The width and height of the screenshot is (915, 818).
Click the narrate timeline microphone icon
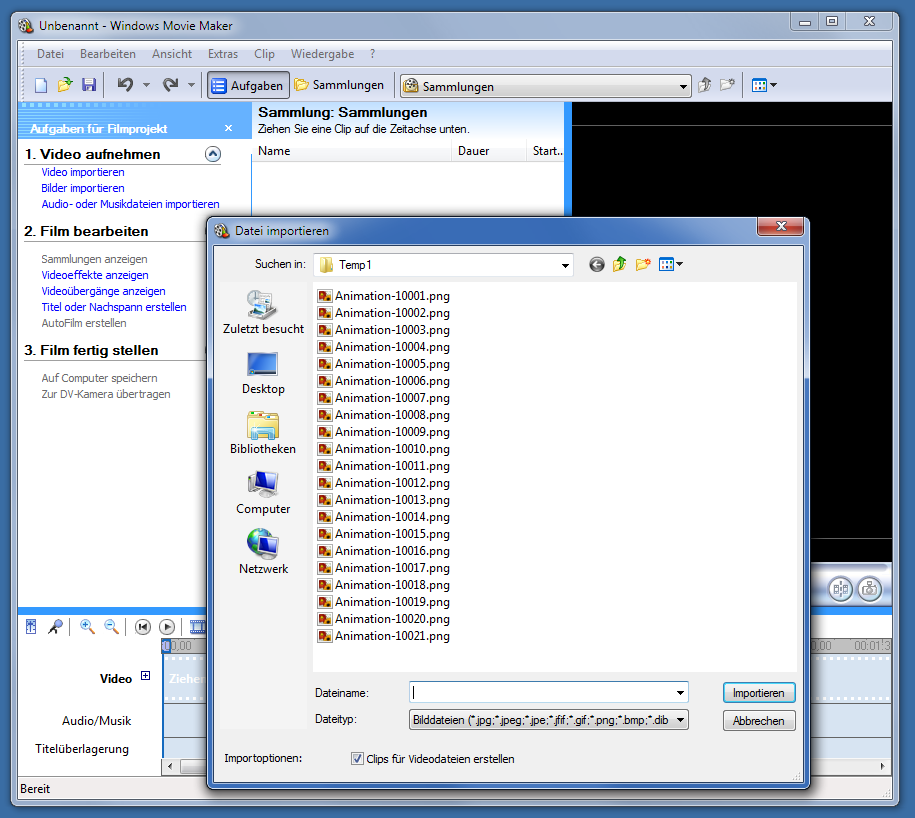55,627
